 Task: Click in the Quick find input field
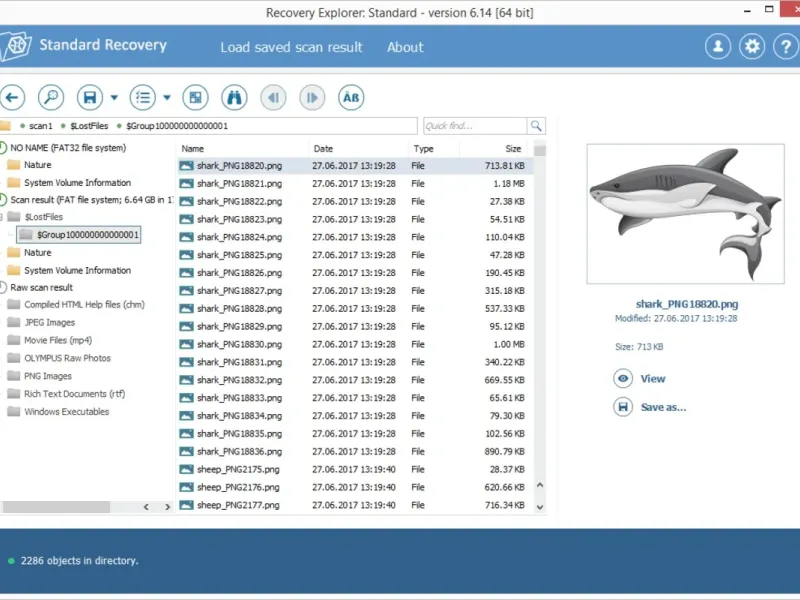[474, 126]
